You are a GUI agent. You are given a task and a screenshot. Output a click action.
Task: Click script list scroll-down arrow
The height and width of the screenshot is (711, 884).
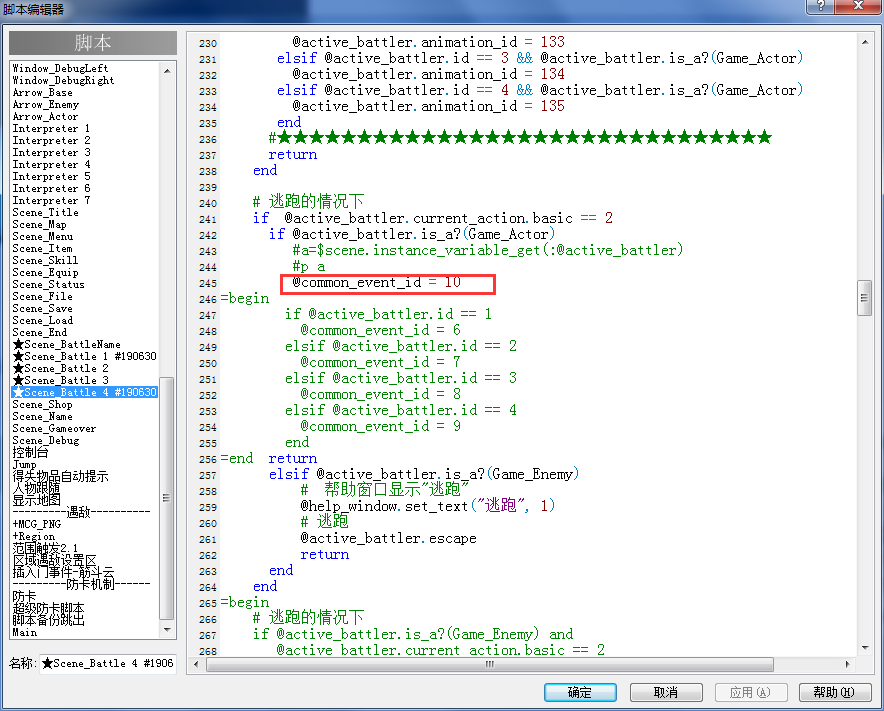click(x=167, y=629)
